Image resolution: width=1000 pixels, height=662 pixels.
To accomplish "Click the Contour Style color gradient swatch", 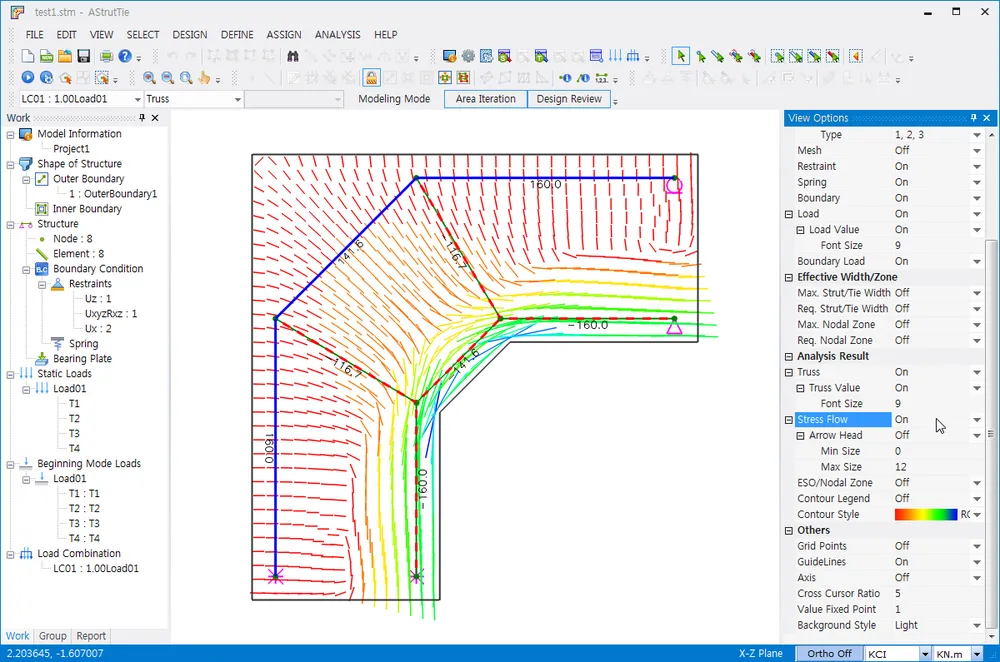I will 925,514.
